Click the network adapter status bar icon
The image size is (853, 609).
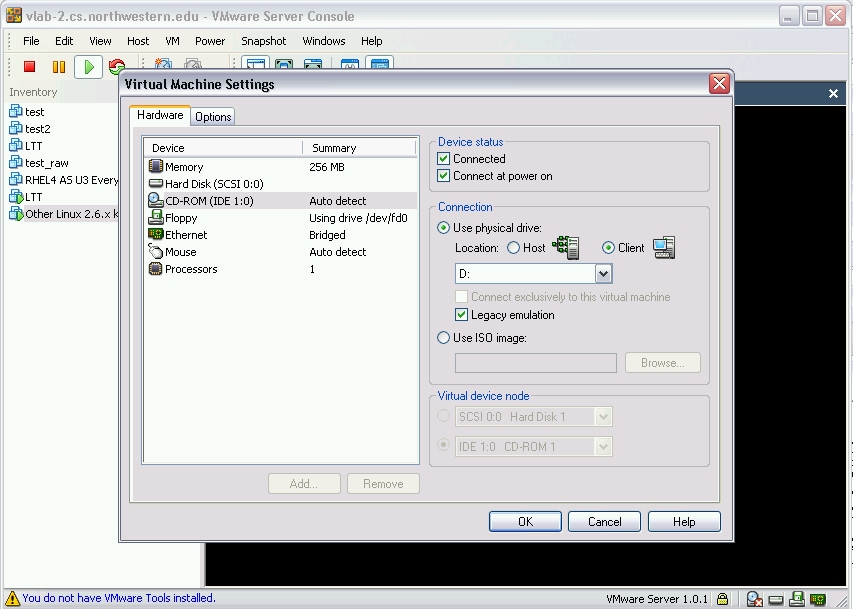[x=818, y=600]
